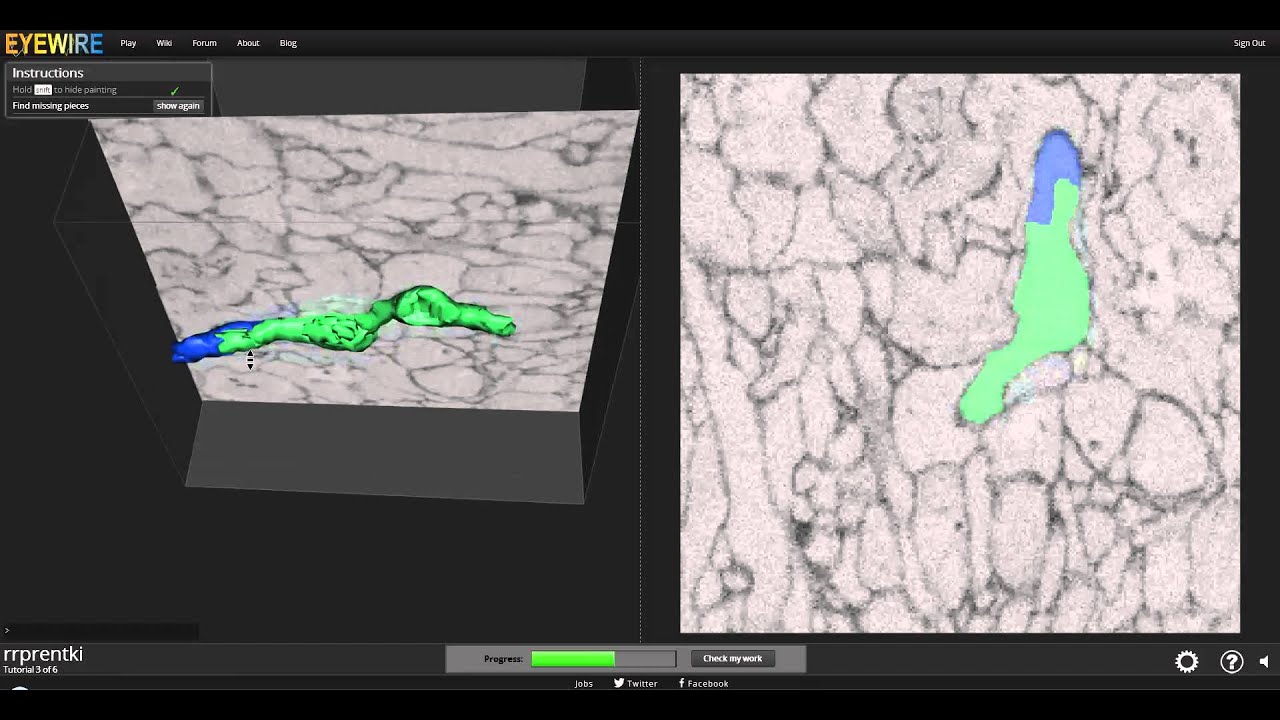Click the EyeWire logo
Image resolution: width=1280 pixels, height=720 pixels.
[x=54, y=43]
